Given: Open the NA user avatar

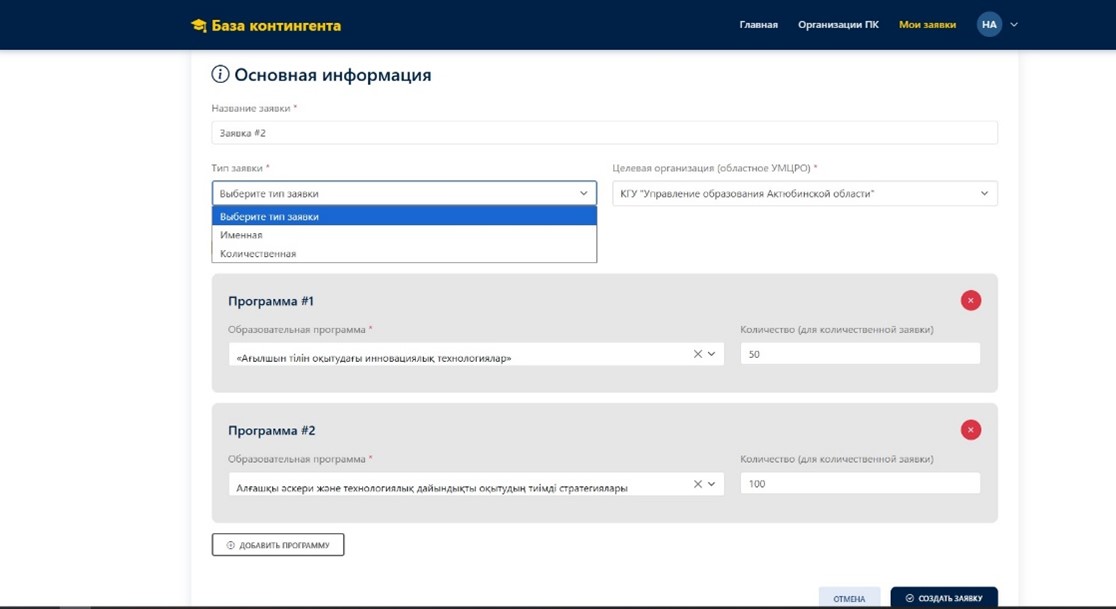Looking at the screenshot, I should click(988, 25).
